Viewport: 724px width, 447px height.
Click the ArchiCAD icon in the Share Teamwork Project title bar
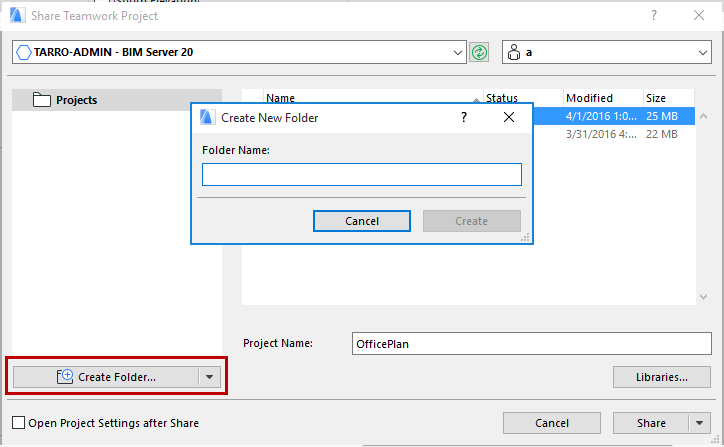point(17,15)
